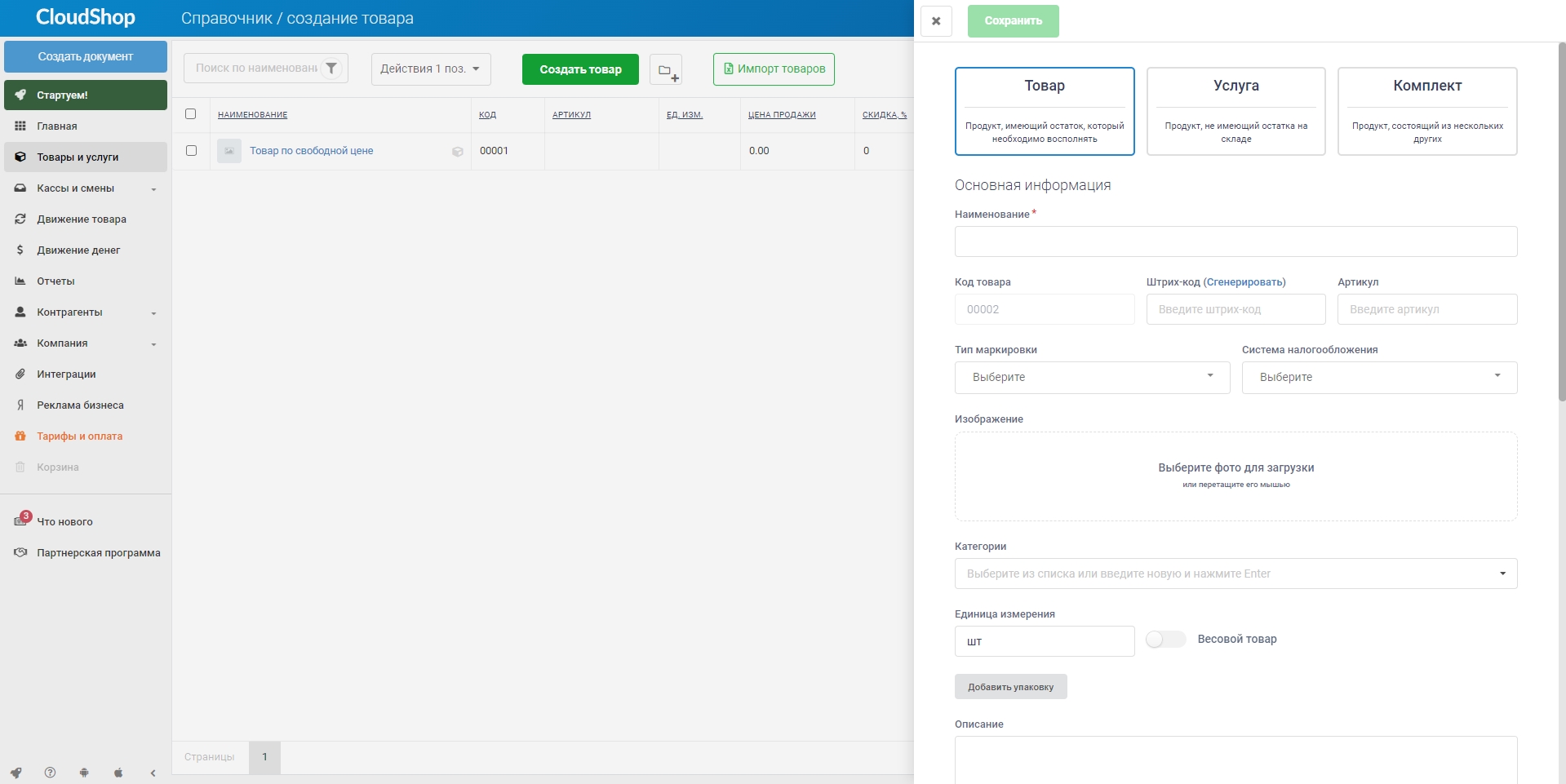Expand the Компания menu
This screenshot has width=1566, height=784.
pos(86,343)
